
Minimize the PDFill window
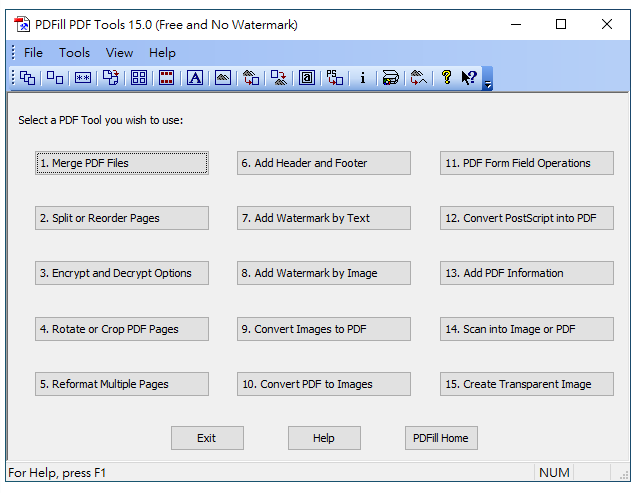(516, 25)
